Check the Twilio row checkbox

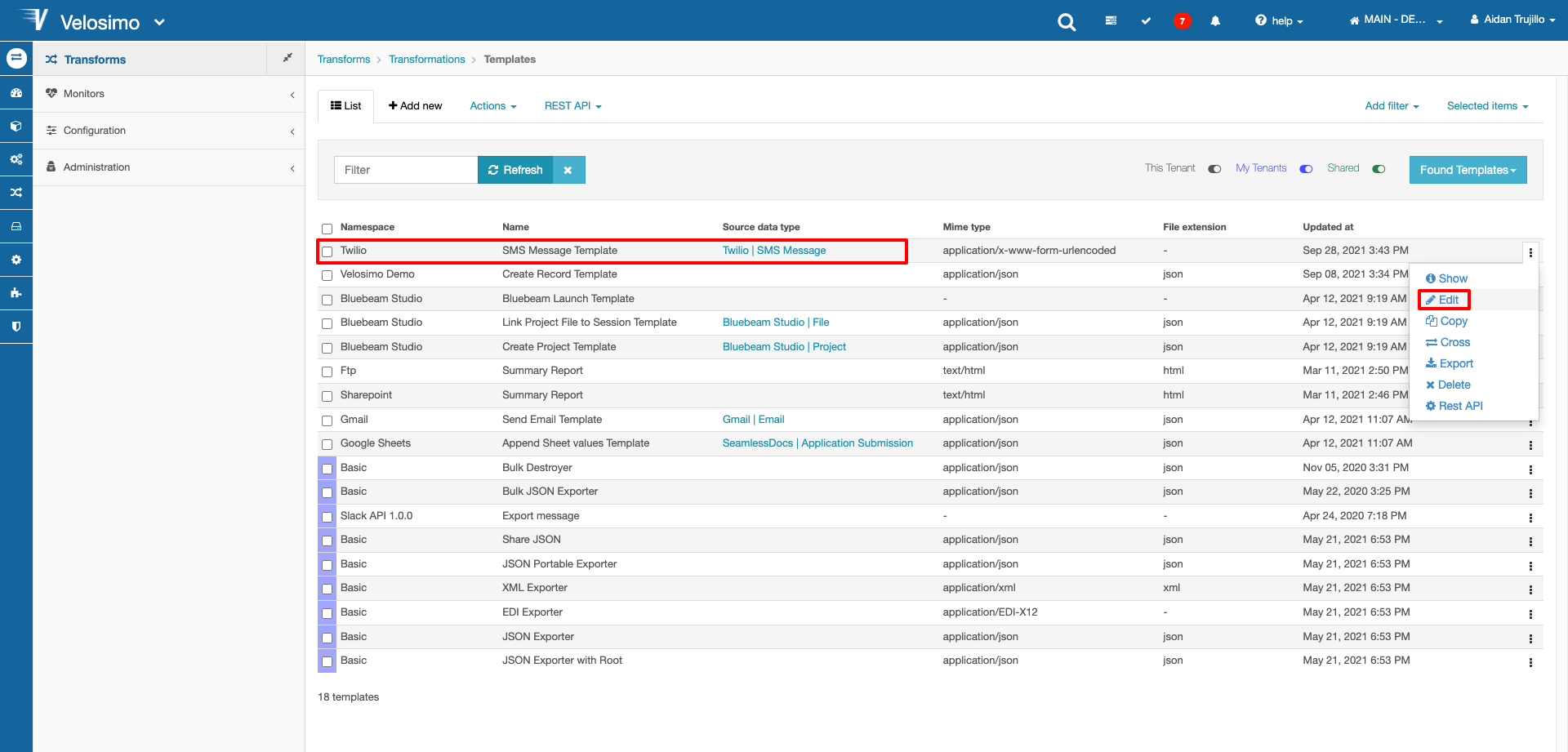click(327, 251)
